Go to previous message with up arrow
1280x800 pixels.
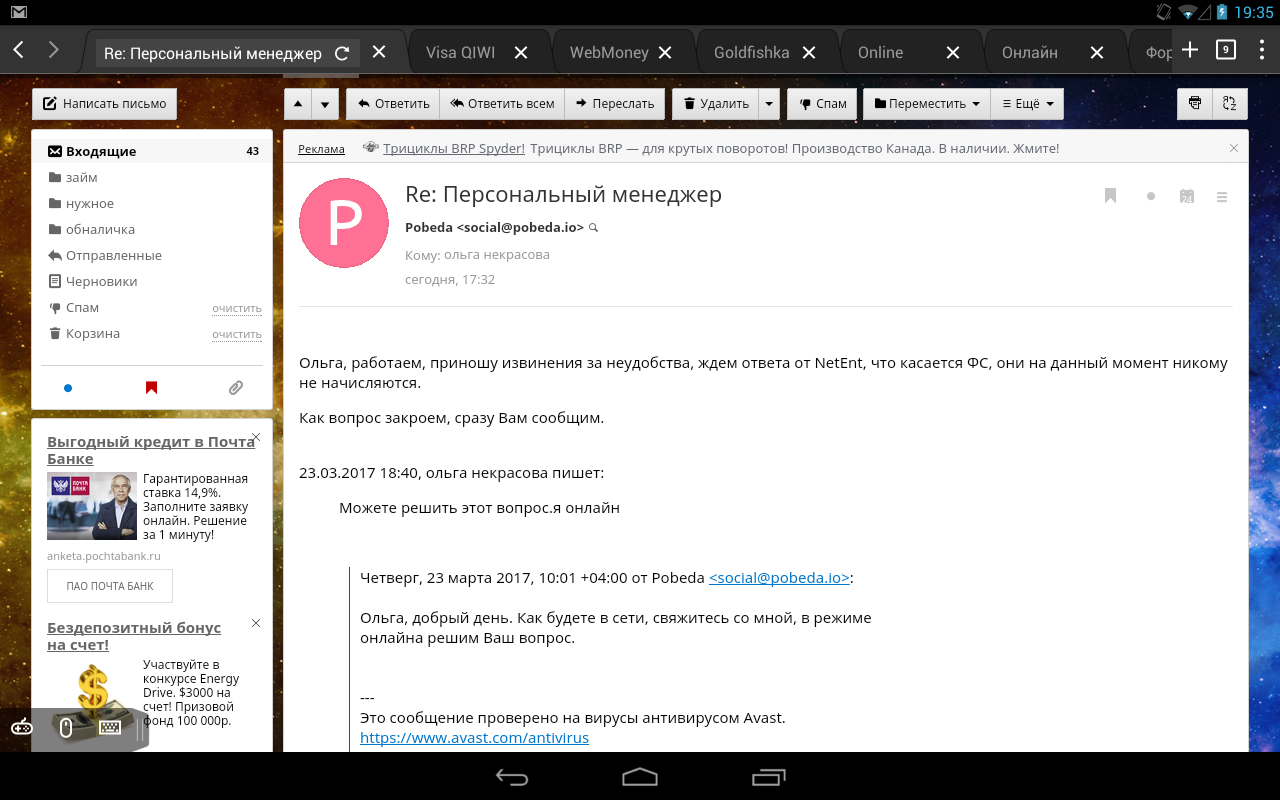298,104
